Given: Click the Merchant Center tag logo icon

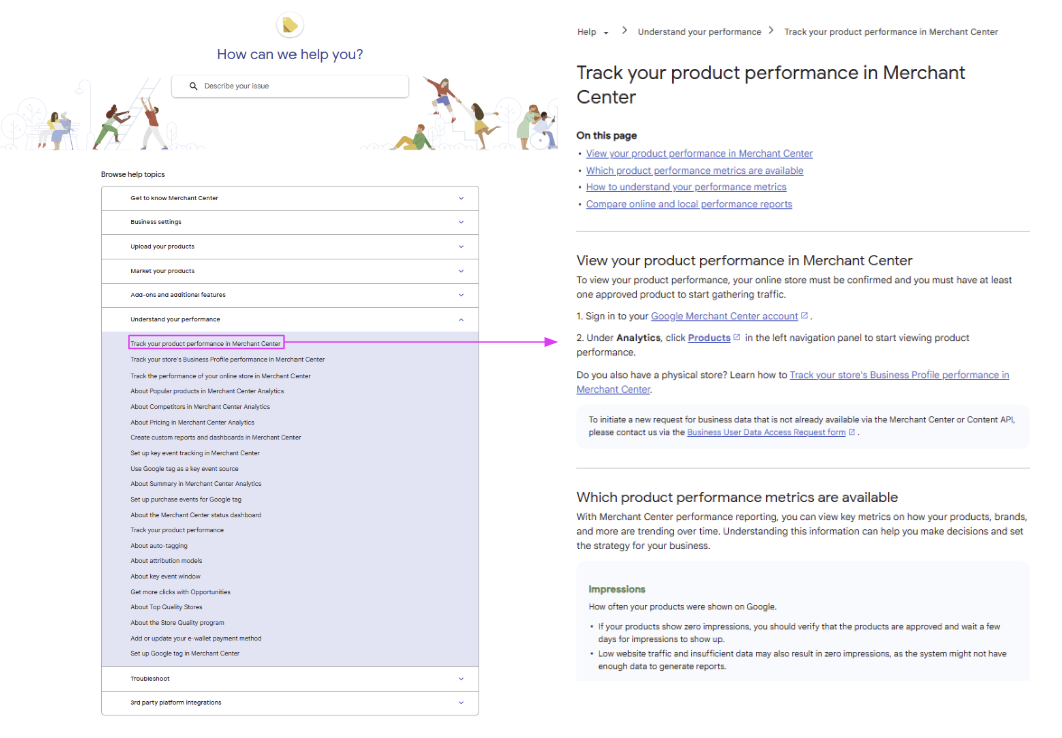Looking at the screenshot, I should point(290,25).
